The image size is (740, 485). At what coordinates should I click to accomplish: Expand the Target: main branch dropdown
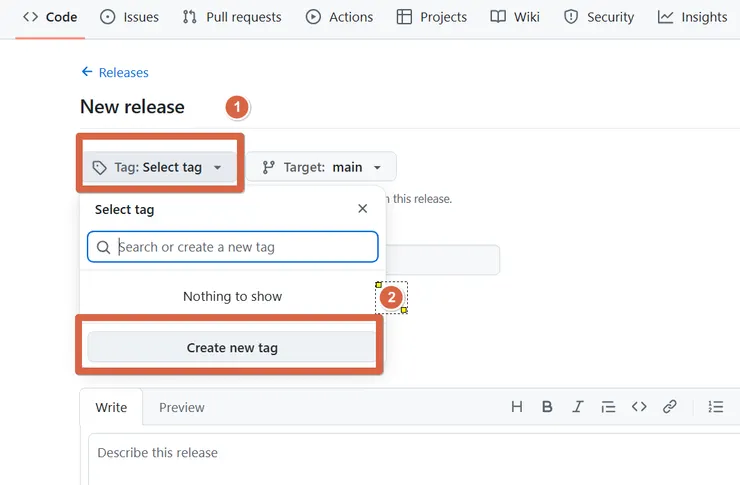322,167
